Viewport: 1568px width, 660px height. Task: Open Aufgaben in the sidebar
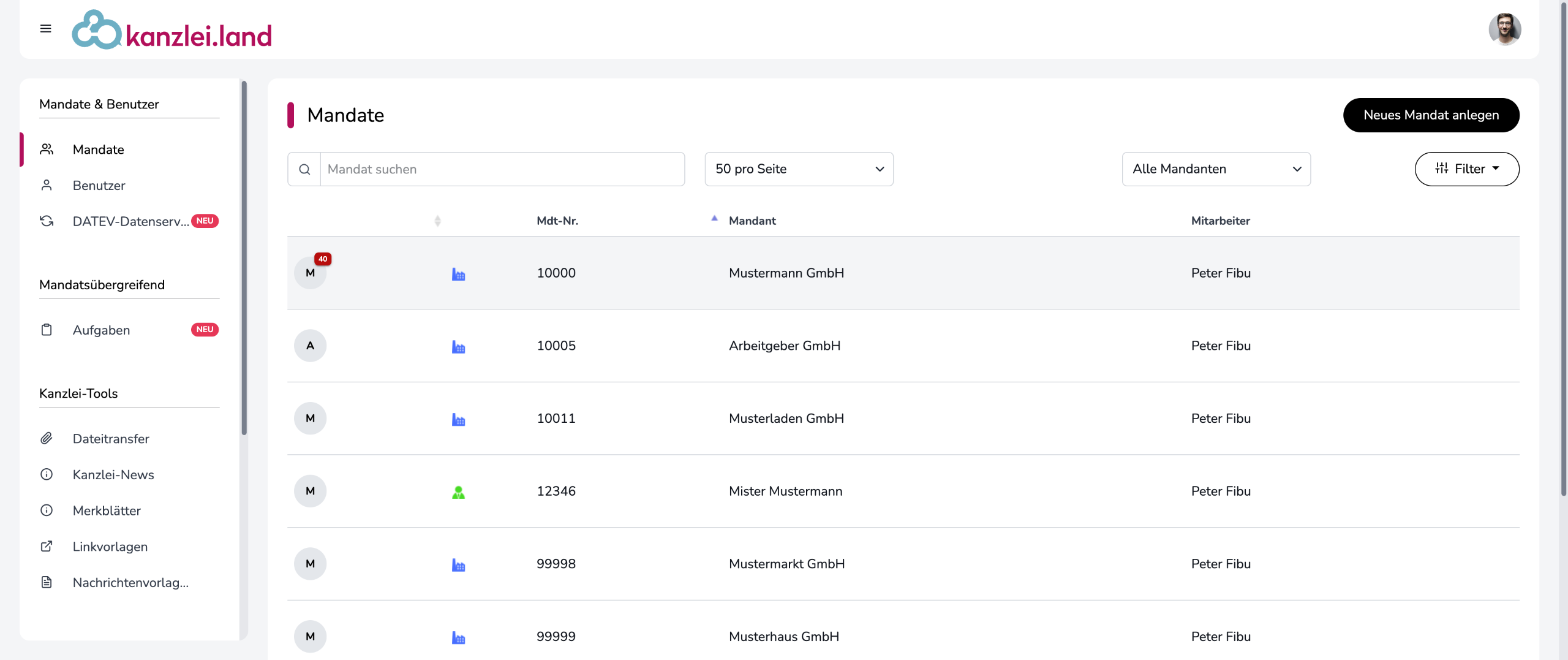coord(101,330)
